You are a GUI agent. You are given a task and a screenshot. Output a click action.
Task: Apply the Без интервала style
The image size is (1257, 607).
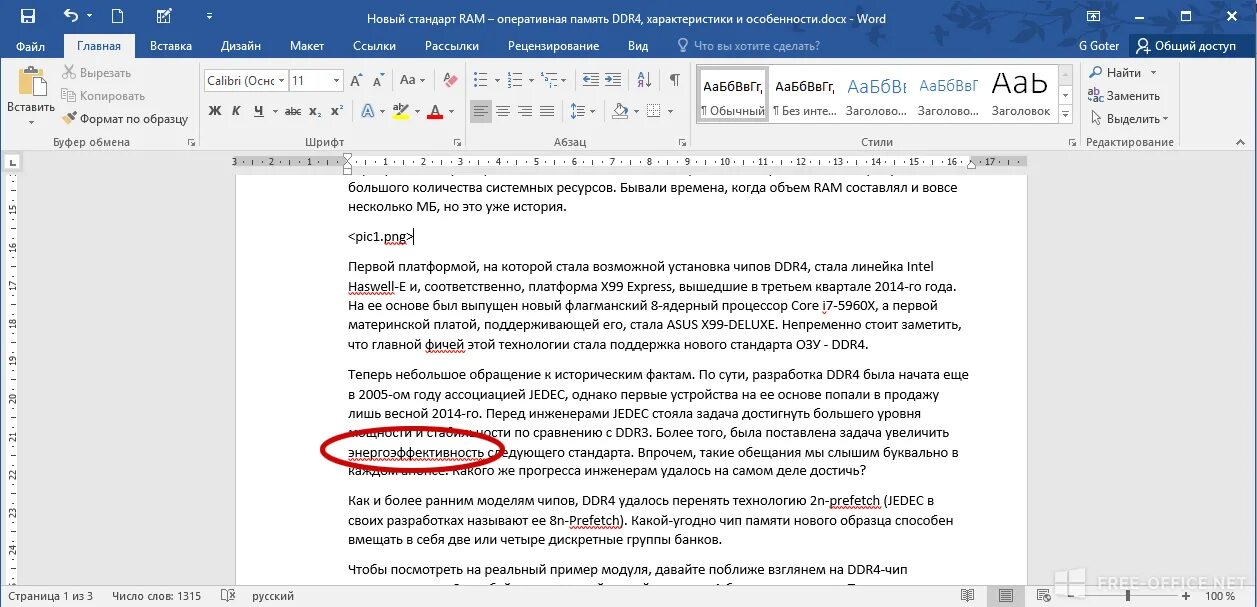click(x=804, y=96)
